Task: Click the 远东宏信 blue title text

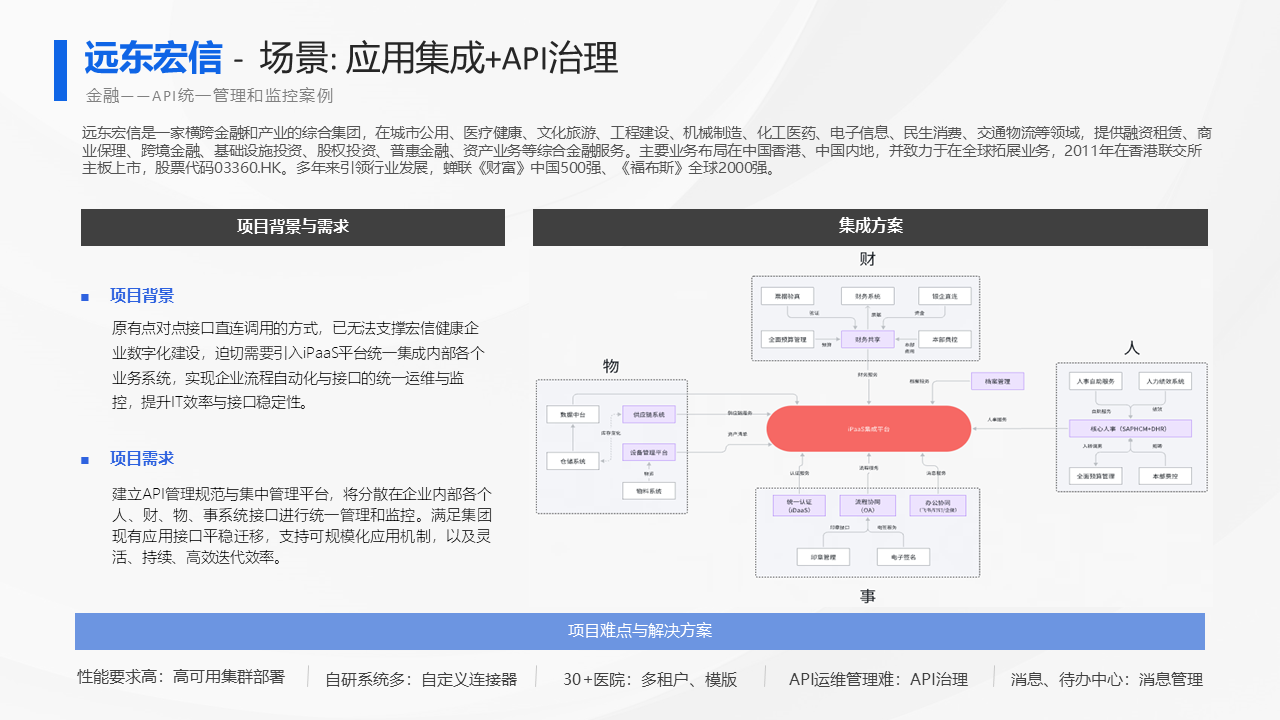Action: [153, 59]
